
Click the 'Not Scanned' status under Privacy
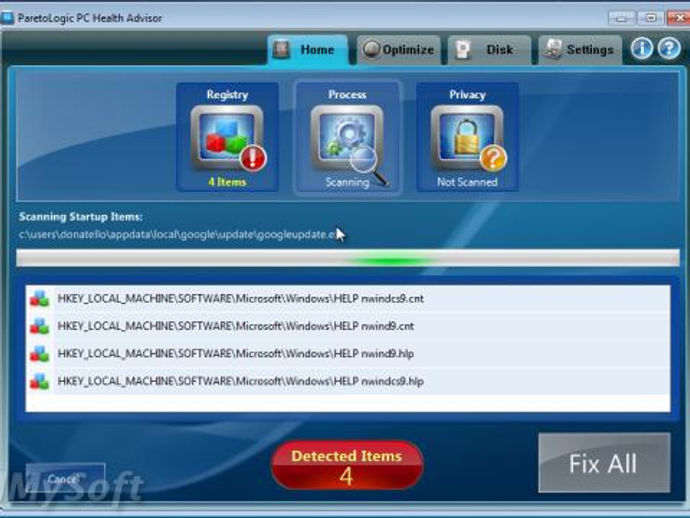coord(467,182)
